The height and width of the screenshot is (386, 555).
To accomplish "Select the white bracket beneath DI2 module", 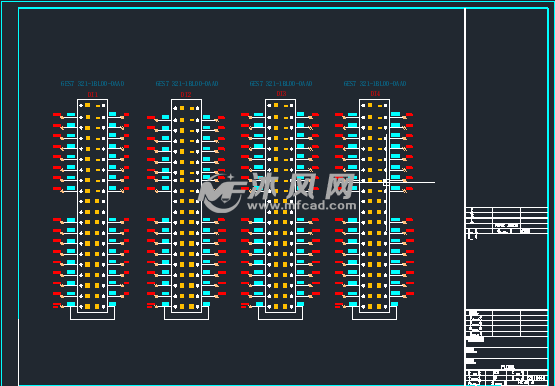I will (187, 313).
